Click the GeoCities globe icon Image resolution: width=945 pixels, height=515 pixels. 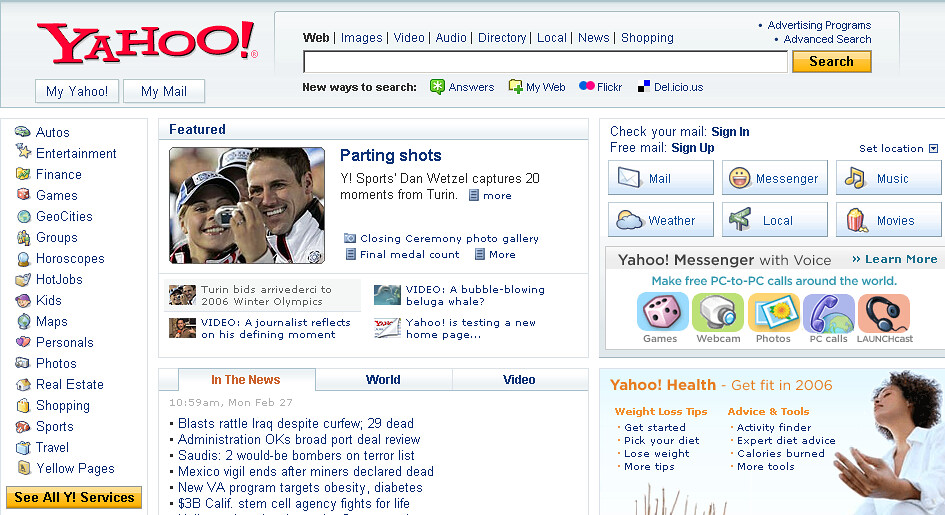click(24, 216)
